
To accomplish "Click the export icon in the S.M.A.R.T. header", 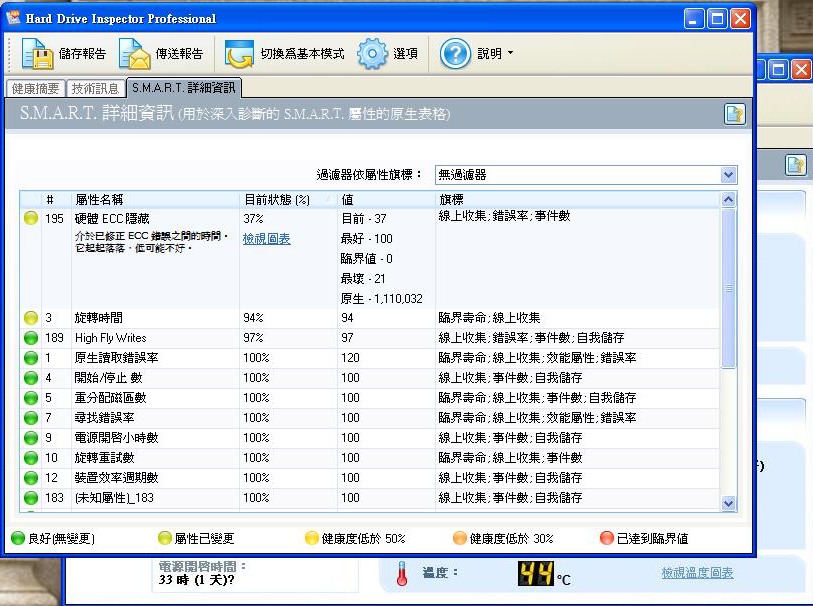I will coord(735,114).
